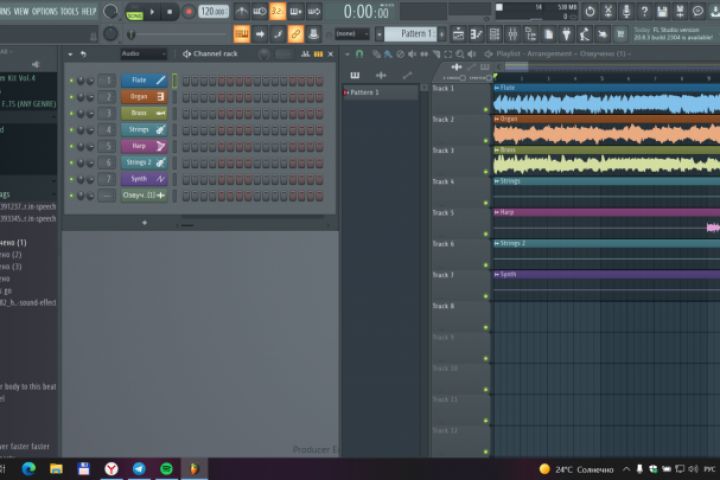Click the plus button next to Pattern 1
The height and width of the screenshot is (480, 720).
[442, 34]
